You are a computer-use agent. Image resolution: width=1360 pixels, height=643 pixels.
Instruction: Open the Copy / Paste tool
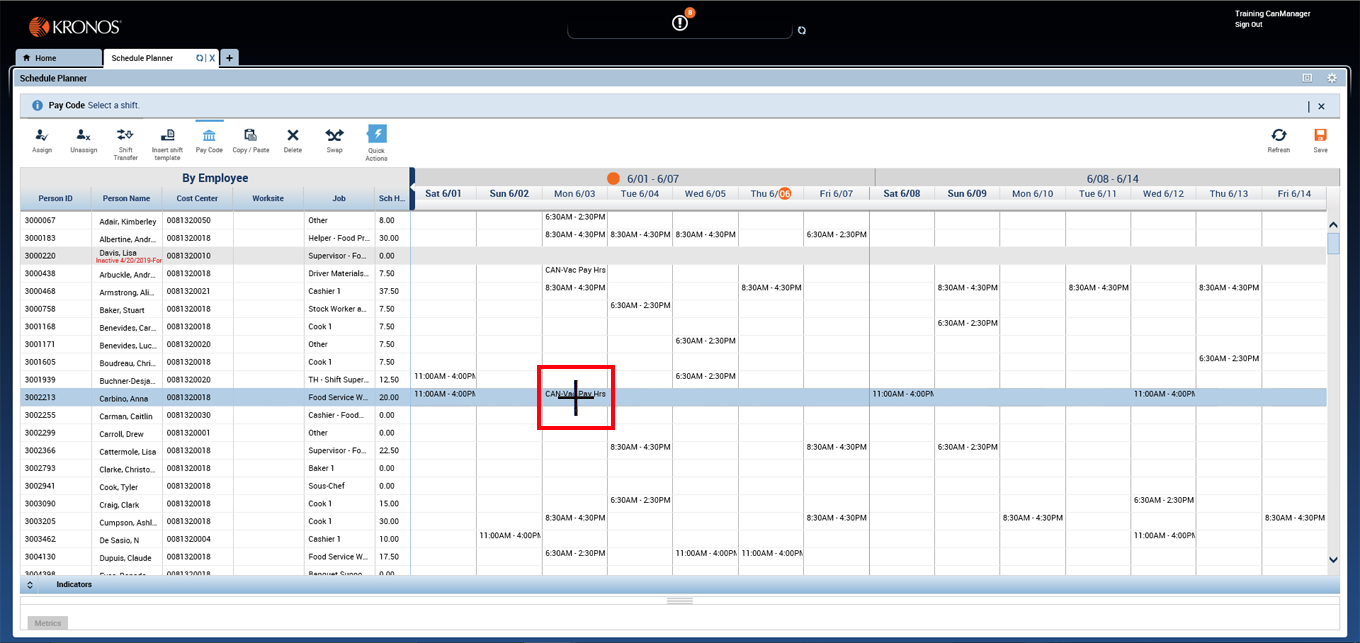coord(250,135)
